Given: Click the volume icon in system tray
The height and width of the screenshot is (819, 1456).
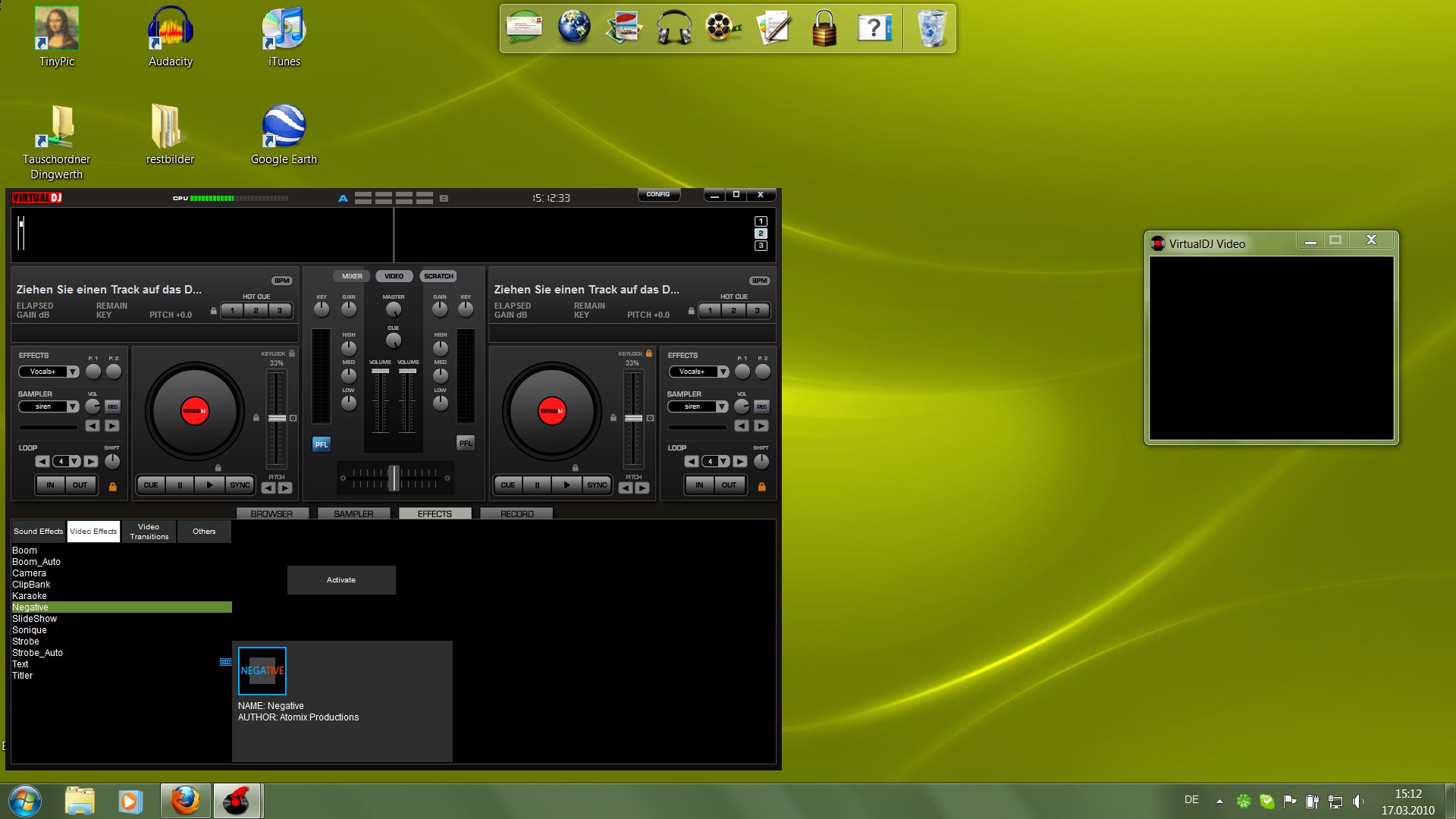Looking at the screenshot, I should click(x=1357, y=801).
